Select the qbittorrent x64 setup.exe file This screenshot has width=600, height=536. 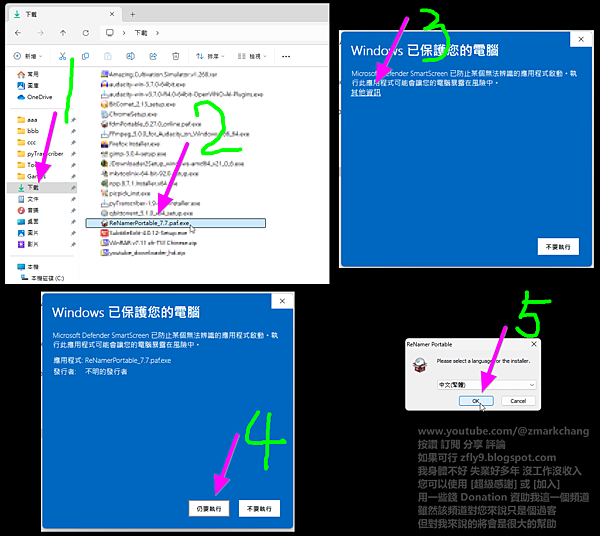pyautogui.click(x=147, y=213)
